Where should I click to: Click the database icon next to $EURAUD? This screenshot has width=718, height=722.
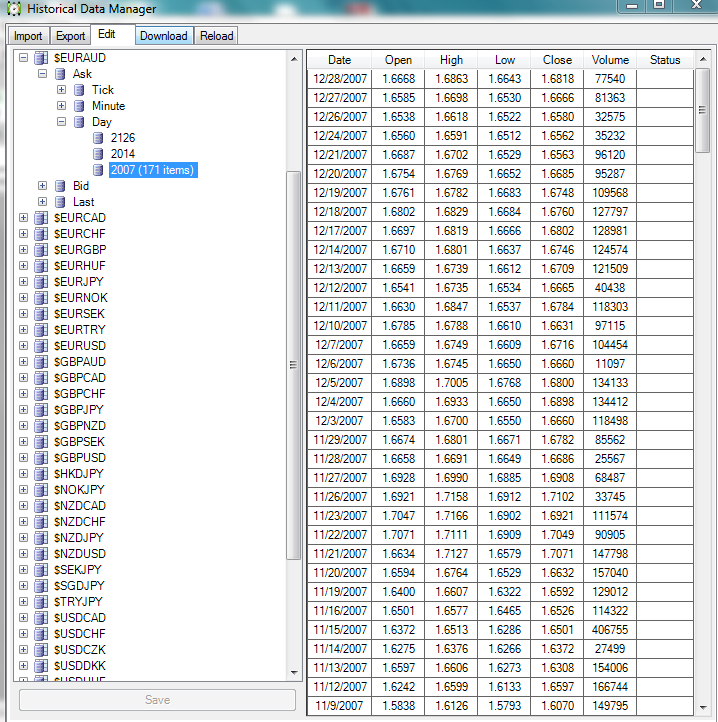click(41, 58)
